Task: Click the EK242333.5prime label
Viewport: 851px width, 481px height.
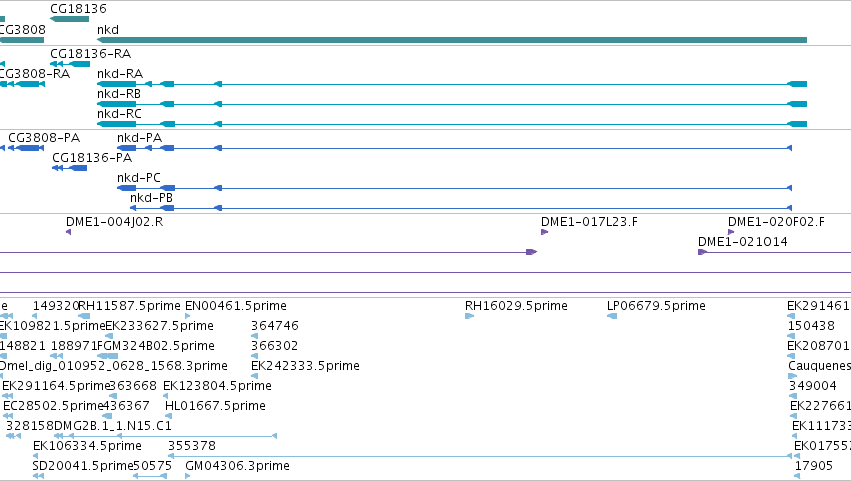Action: pyautogui.click(x=306, y=366)
